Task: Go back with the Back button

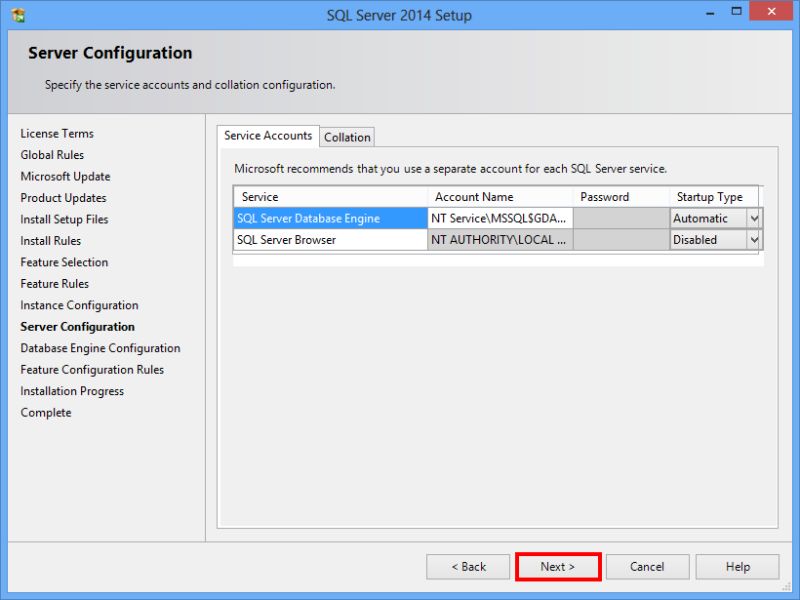Action: point(468,566)
